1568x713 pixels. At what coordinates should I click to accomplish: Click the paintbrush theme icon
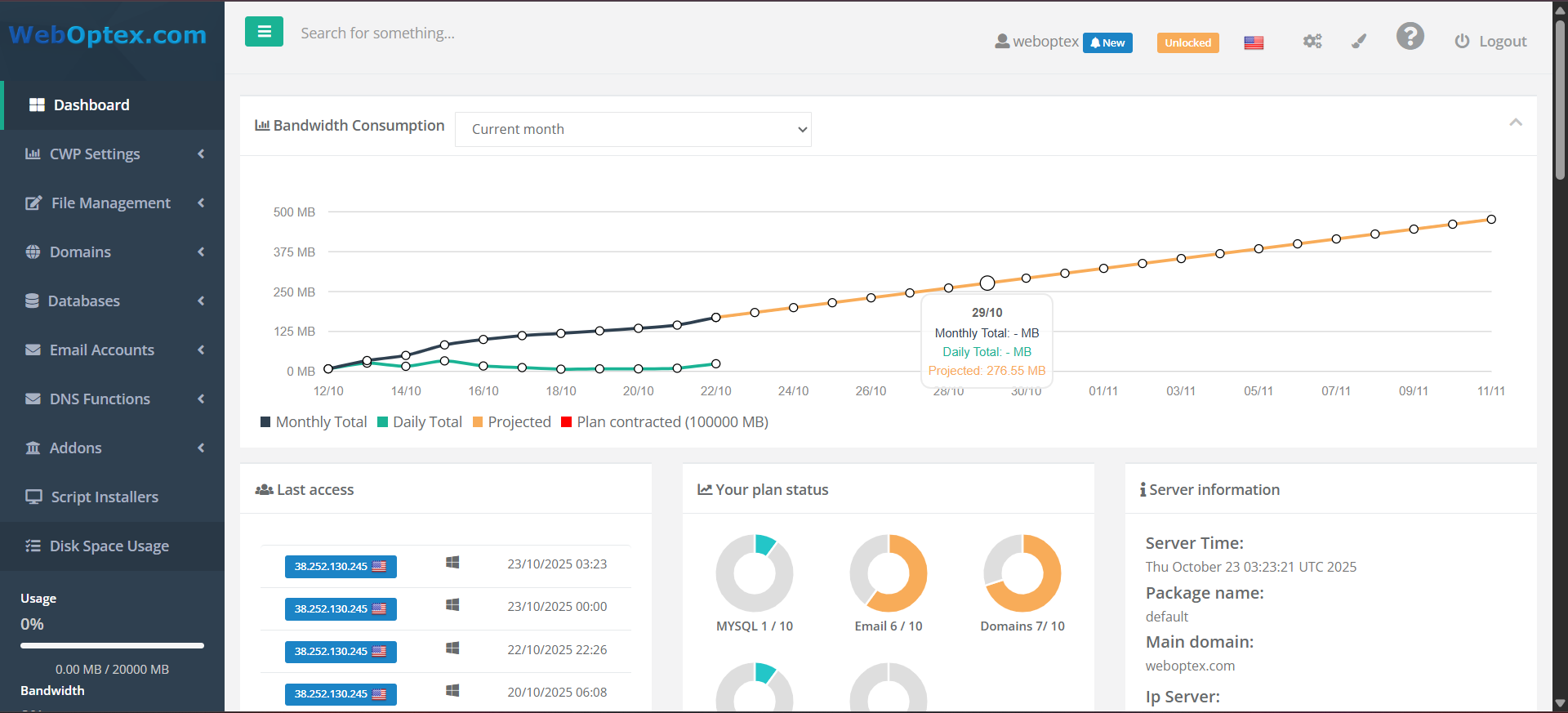pos(1359,42)
